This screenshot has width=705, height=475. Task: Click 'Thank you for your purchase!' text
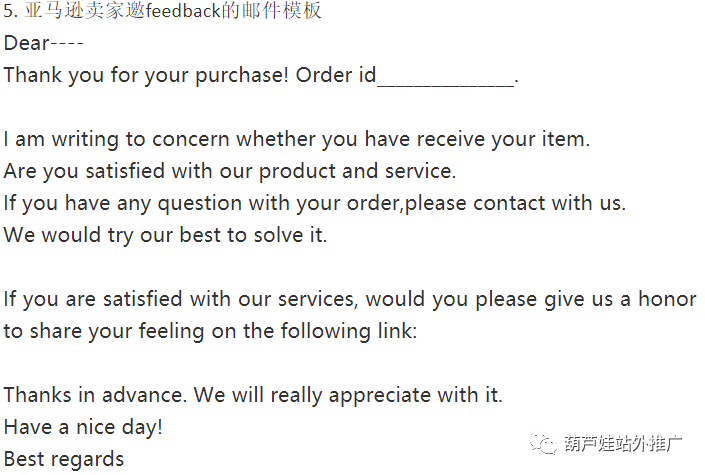(x=146, y=75)
